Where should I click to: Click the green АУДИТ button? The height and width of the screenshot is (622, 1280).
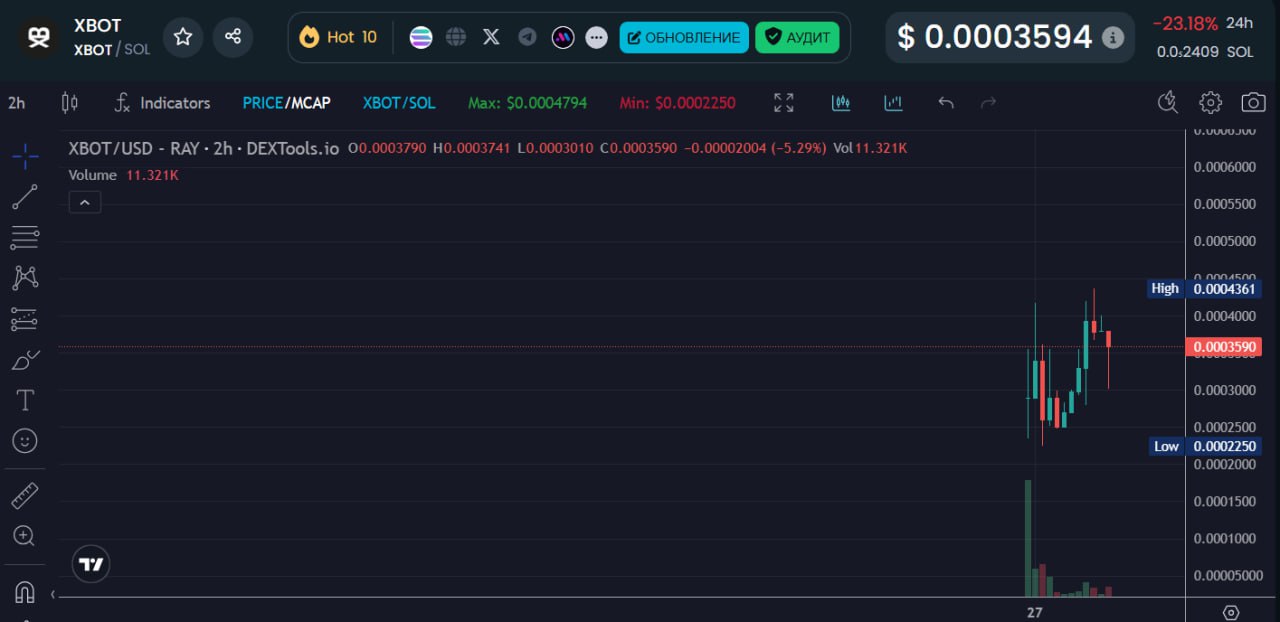point(797,38)
